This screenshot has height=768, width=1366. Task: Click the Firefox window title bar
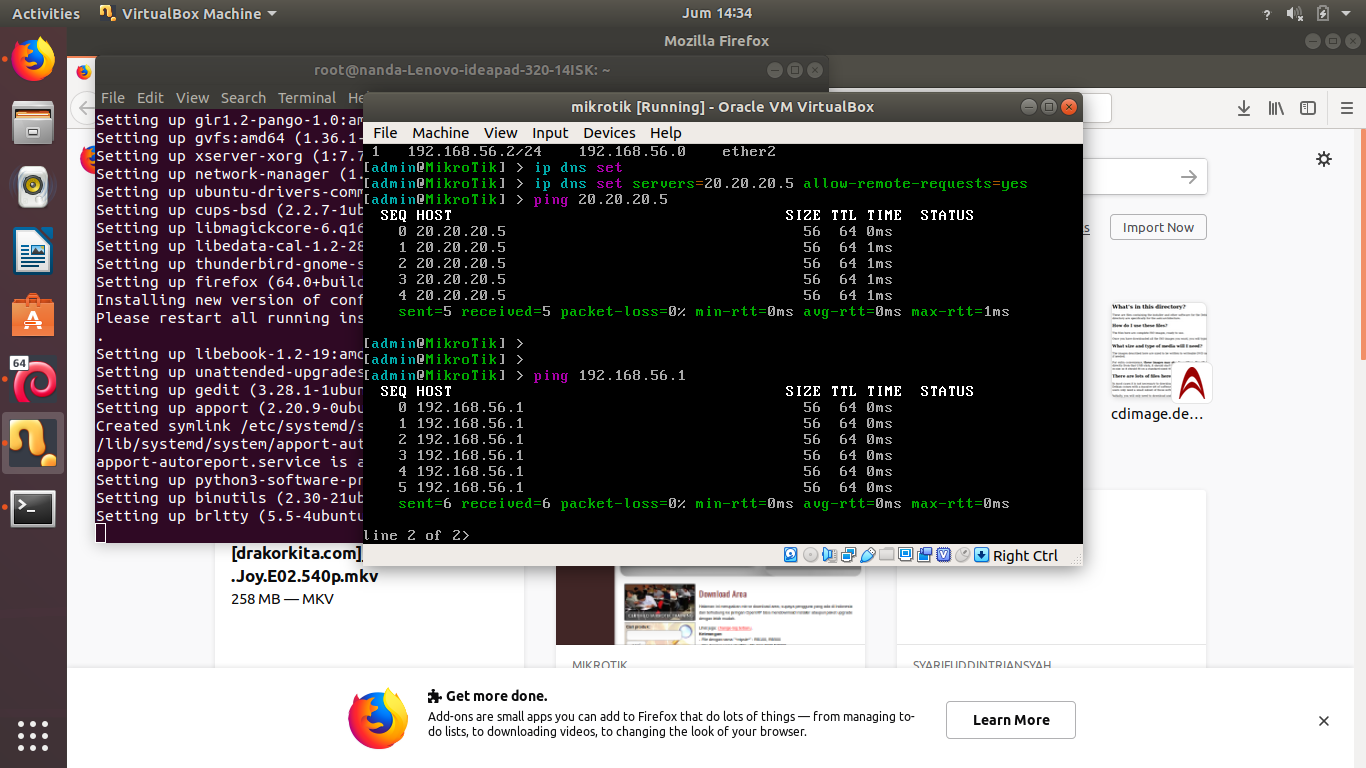tap(716, 41)
